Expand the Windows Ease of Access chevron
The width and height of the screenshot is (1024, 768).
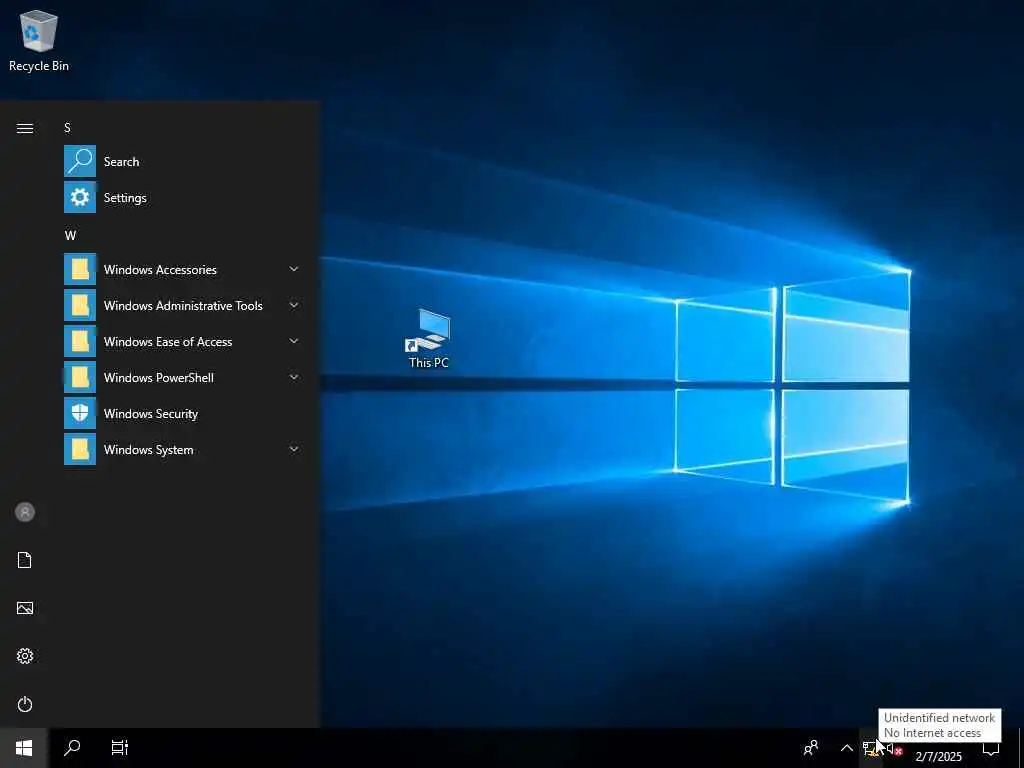pos(294,341)
